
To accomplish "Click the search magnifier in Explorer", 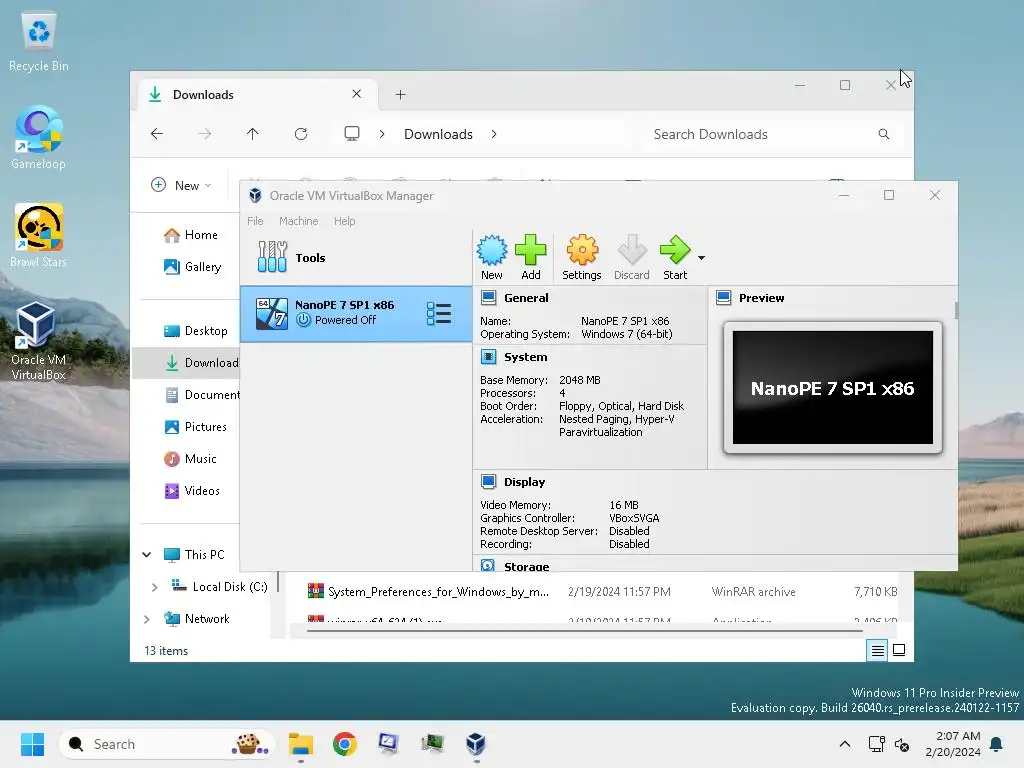I will (884, 134).
